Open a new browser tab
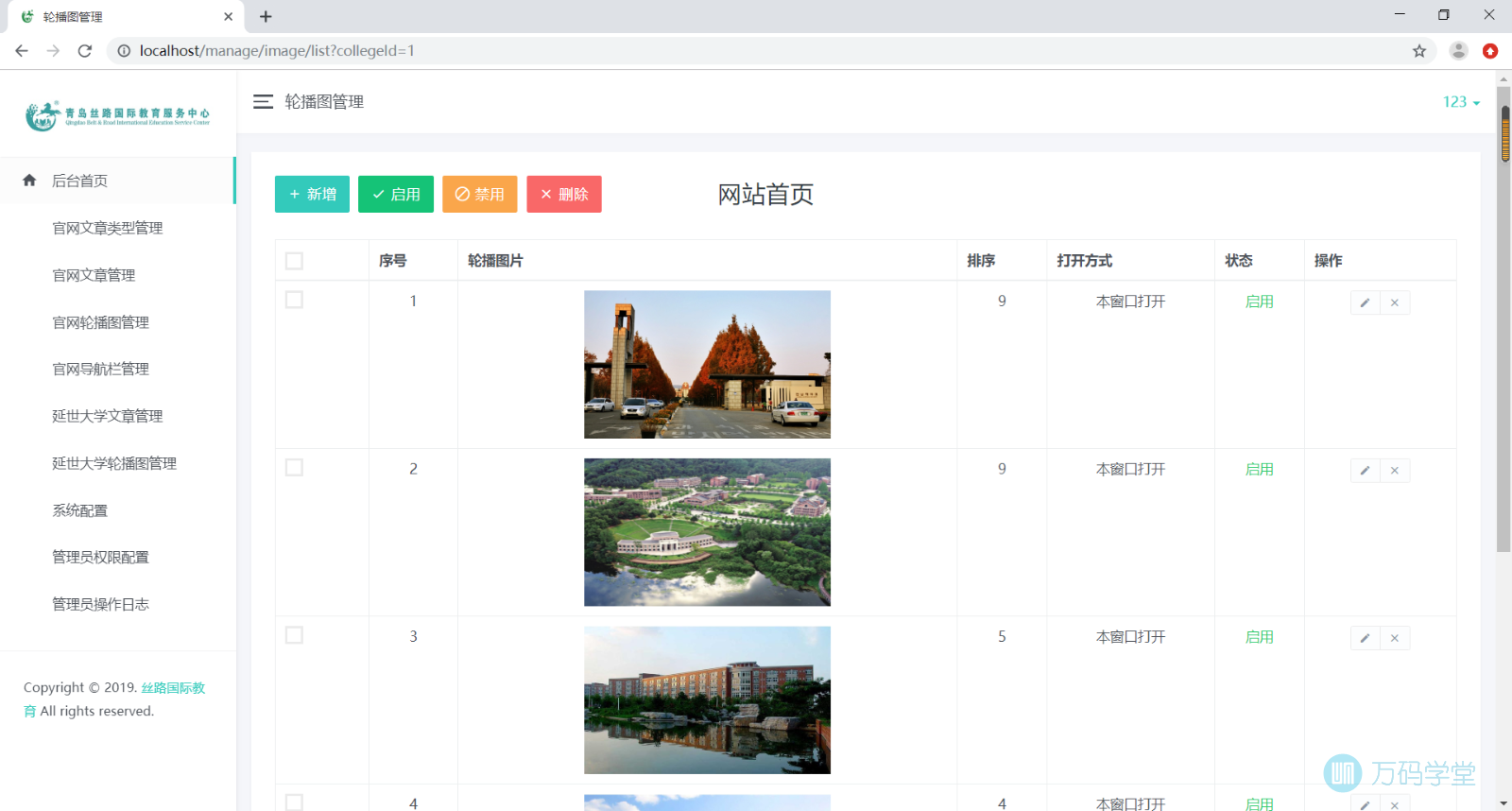Viewport: 1512px width, 811px height. pyautogui.click(x=266, y=16)
